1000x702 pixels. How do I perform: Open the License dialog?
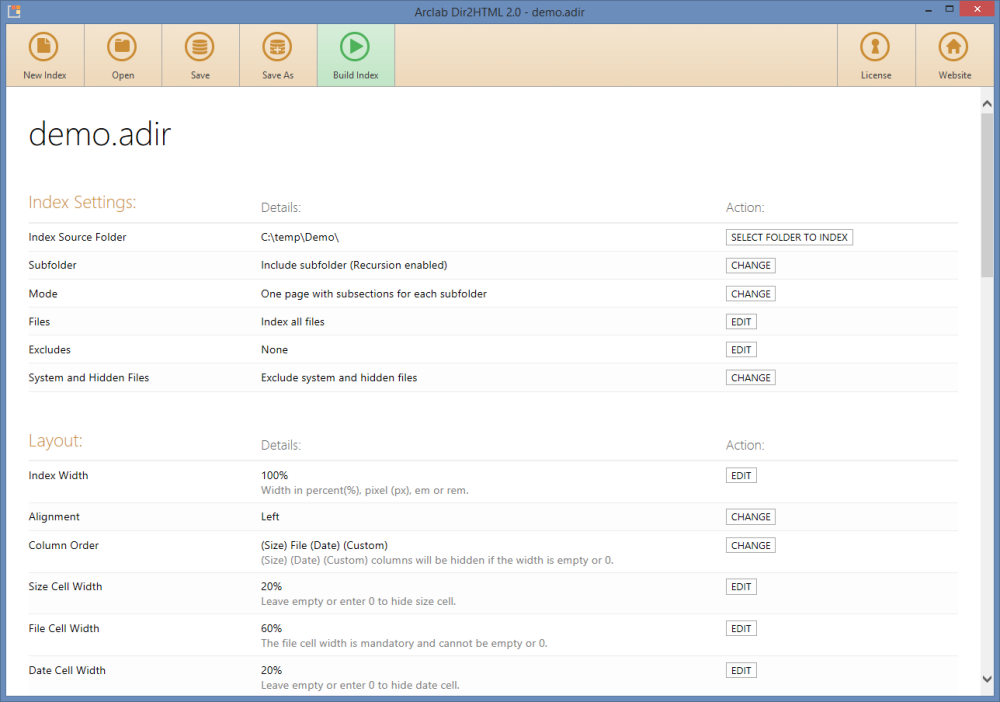pos(876,55)
